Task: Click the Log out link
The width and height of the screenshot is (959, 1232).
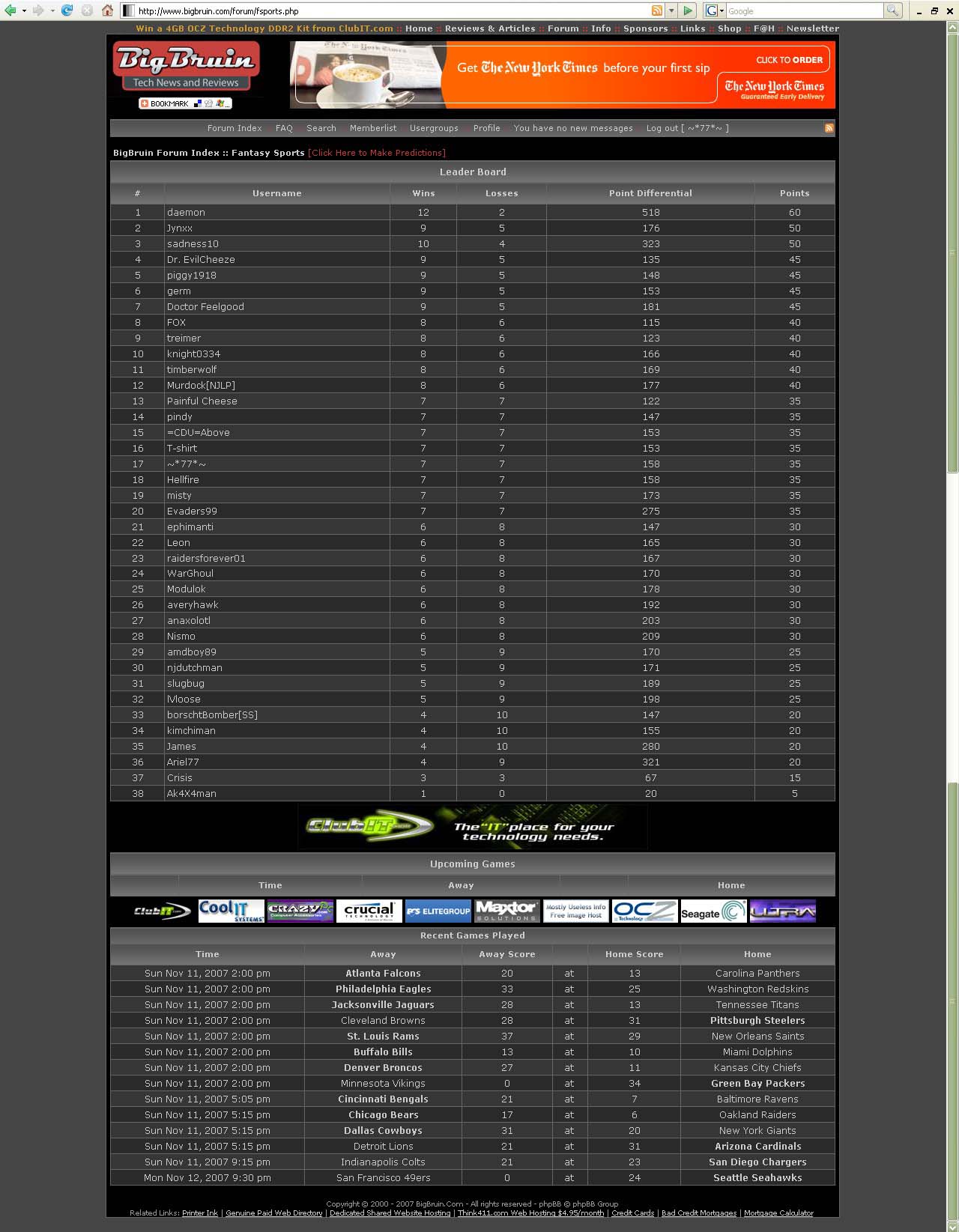Action: coord(687,128)
